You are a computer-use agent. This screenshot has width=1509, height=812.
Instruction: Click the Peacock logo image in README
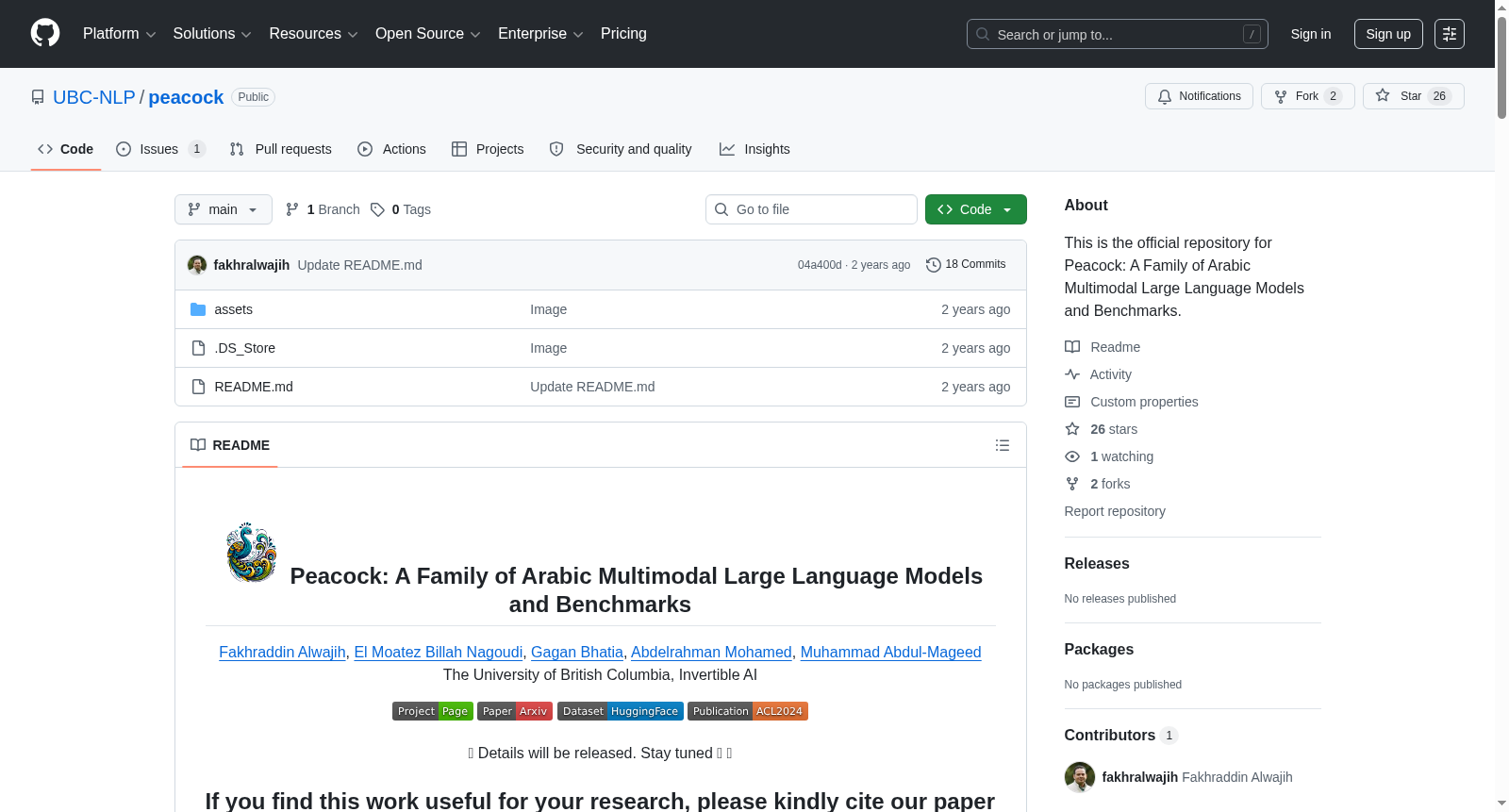251,552
